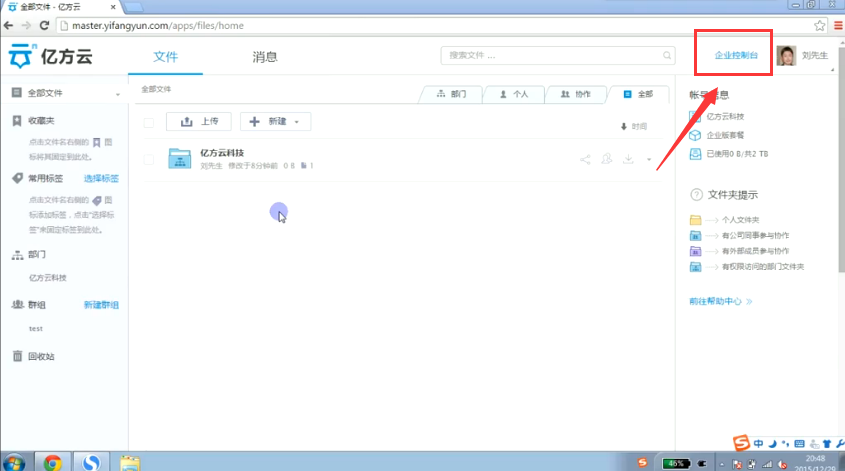Screen dimensions: 845x471
Task: Open the 刘先生 account menu
Action: pyautogui.click(x=815, y=56)
